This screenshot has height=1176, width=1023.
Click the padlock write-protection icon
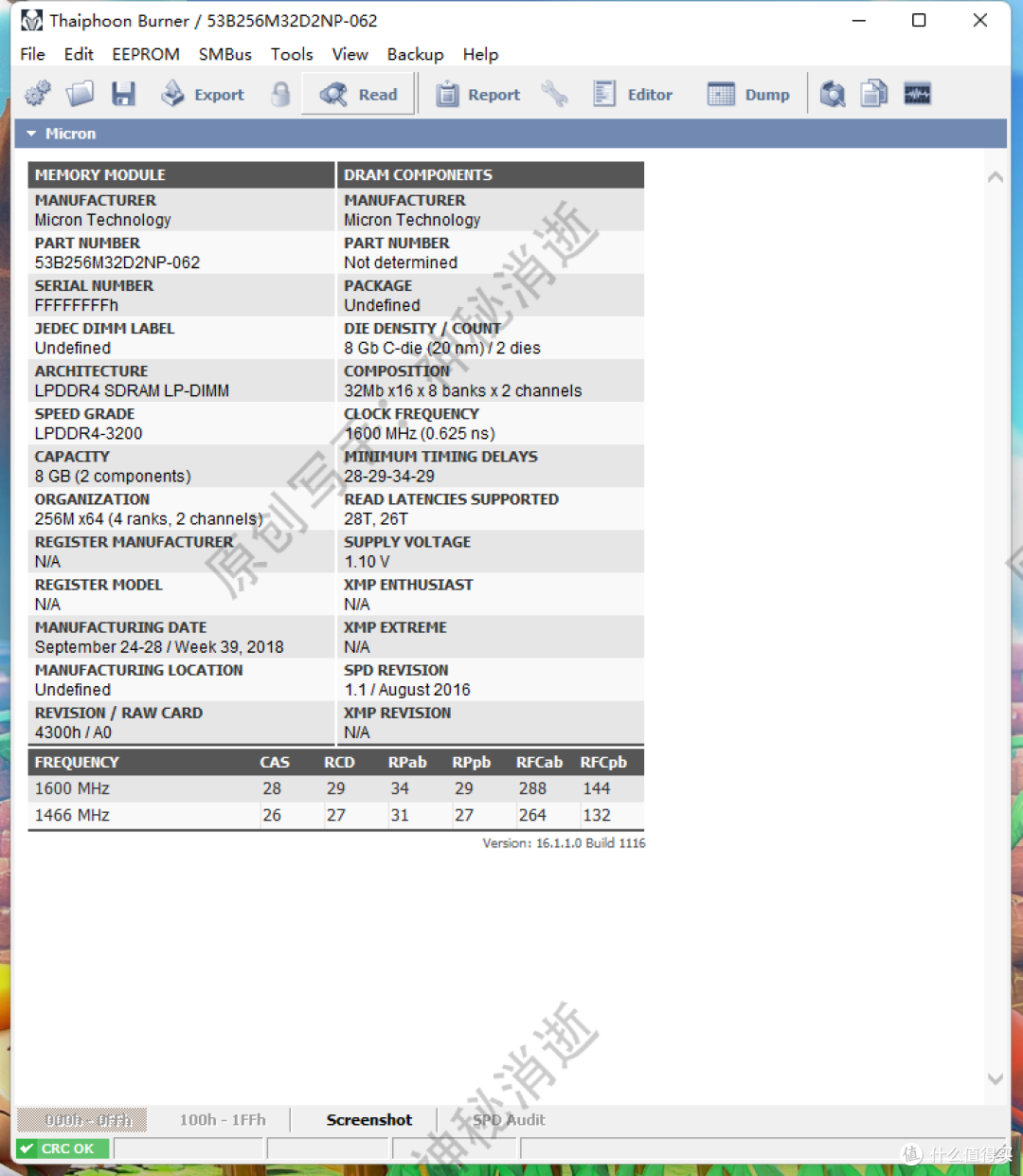click(x=280, y=94)
